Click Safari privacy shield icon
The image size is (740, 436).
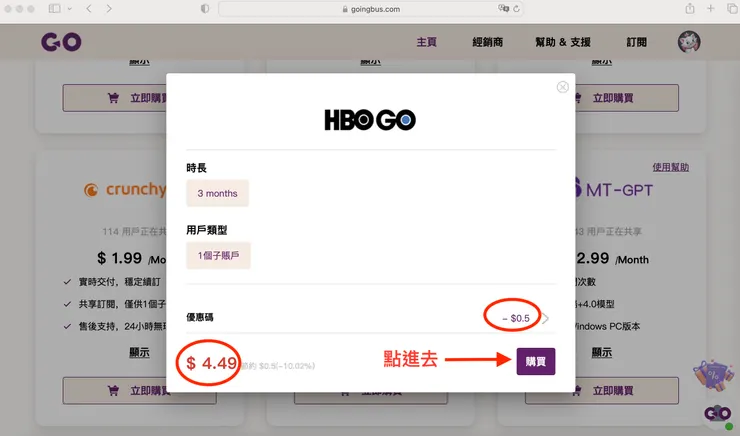click(205, 8)
